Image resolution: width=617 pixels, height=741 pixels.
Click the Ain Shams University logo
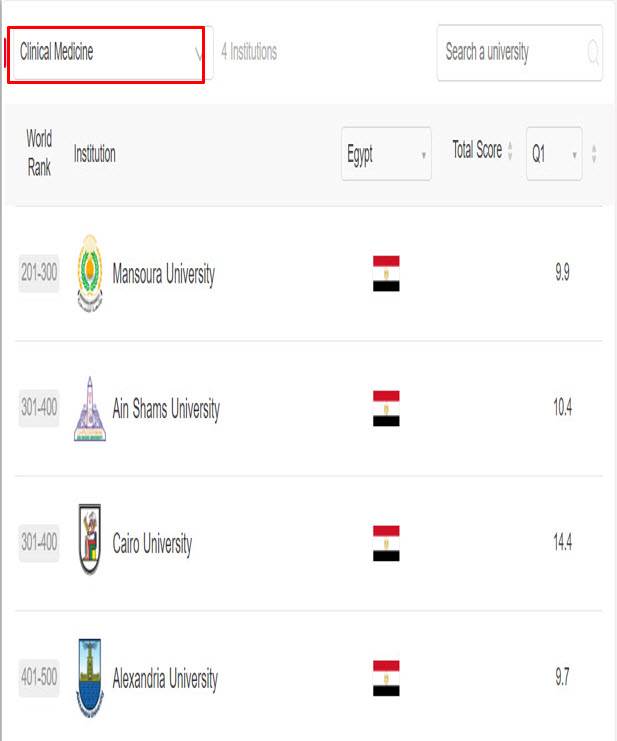89,408
